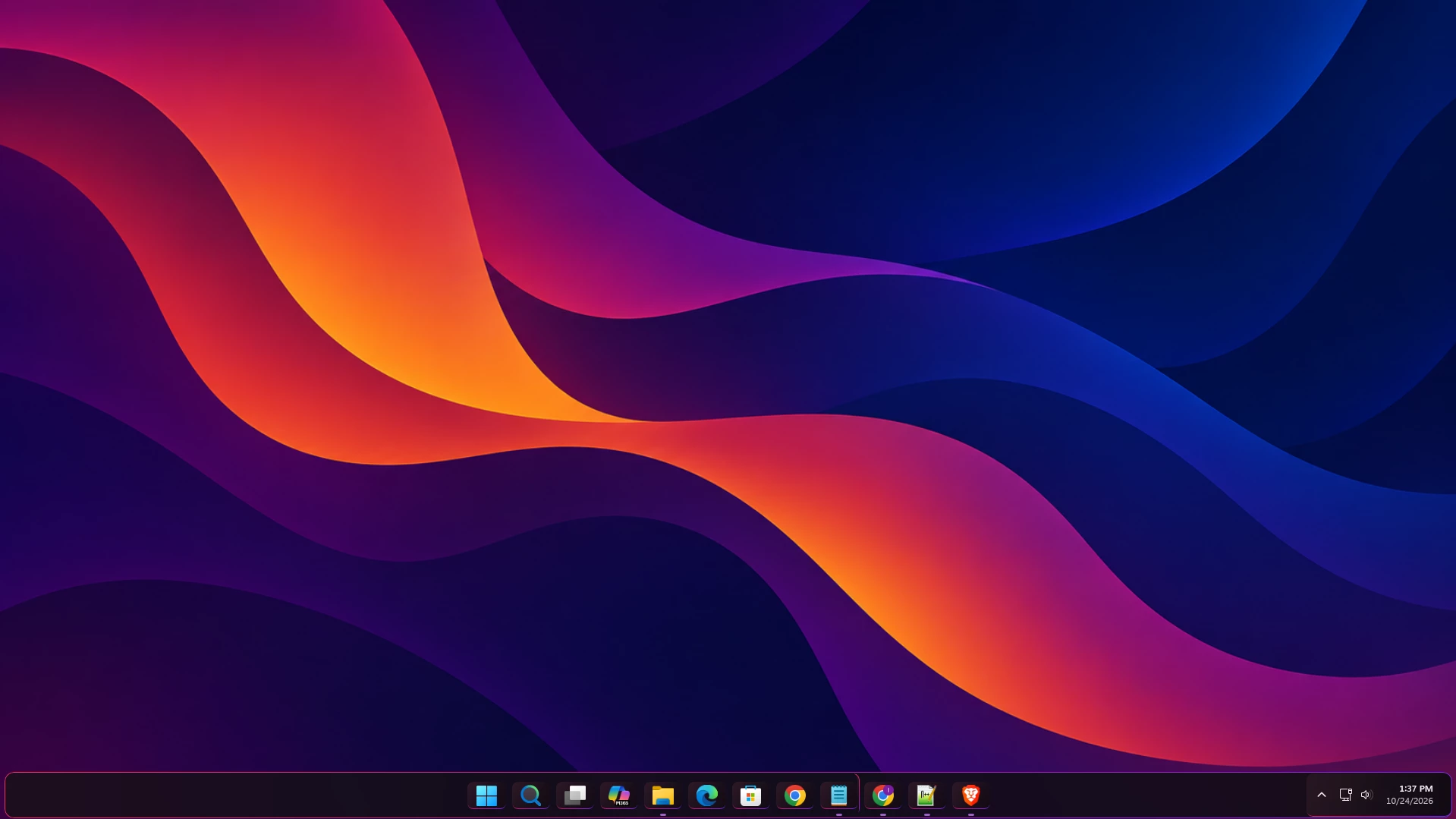Screen dimensions: 1456x819
Task: Open Task View from the taskbar
Action: point(574,795)
